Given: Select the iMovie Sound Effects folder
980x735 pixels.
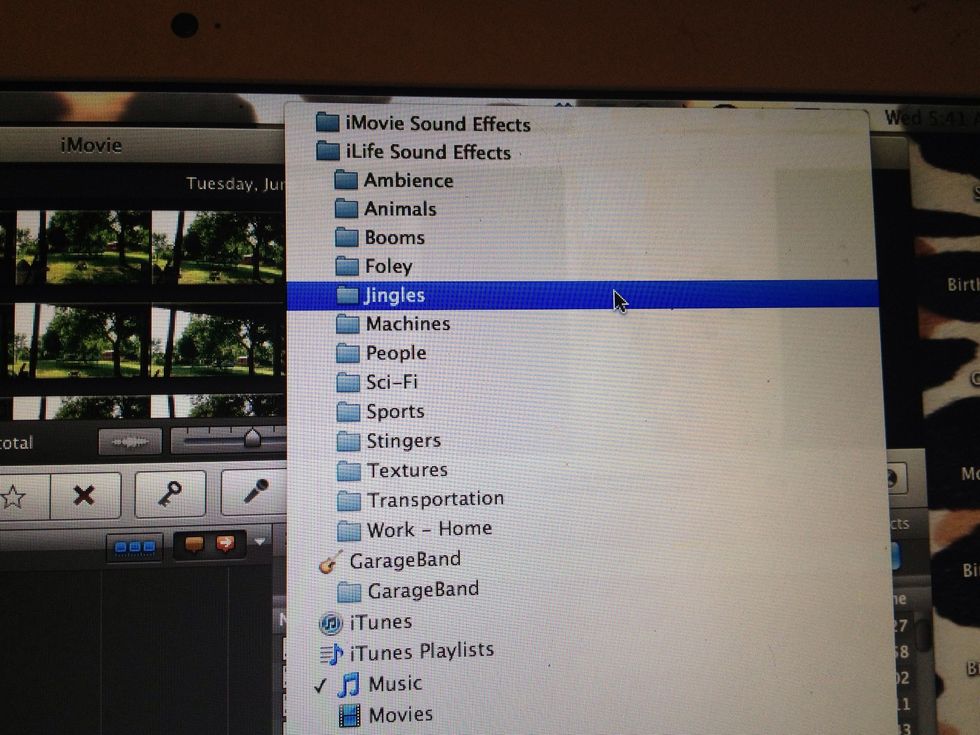Looking at the screenshot, I should click(438, 124).
